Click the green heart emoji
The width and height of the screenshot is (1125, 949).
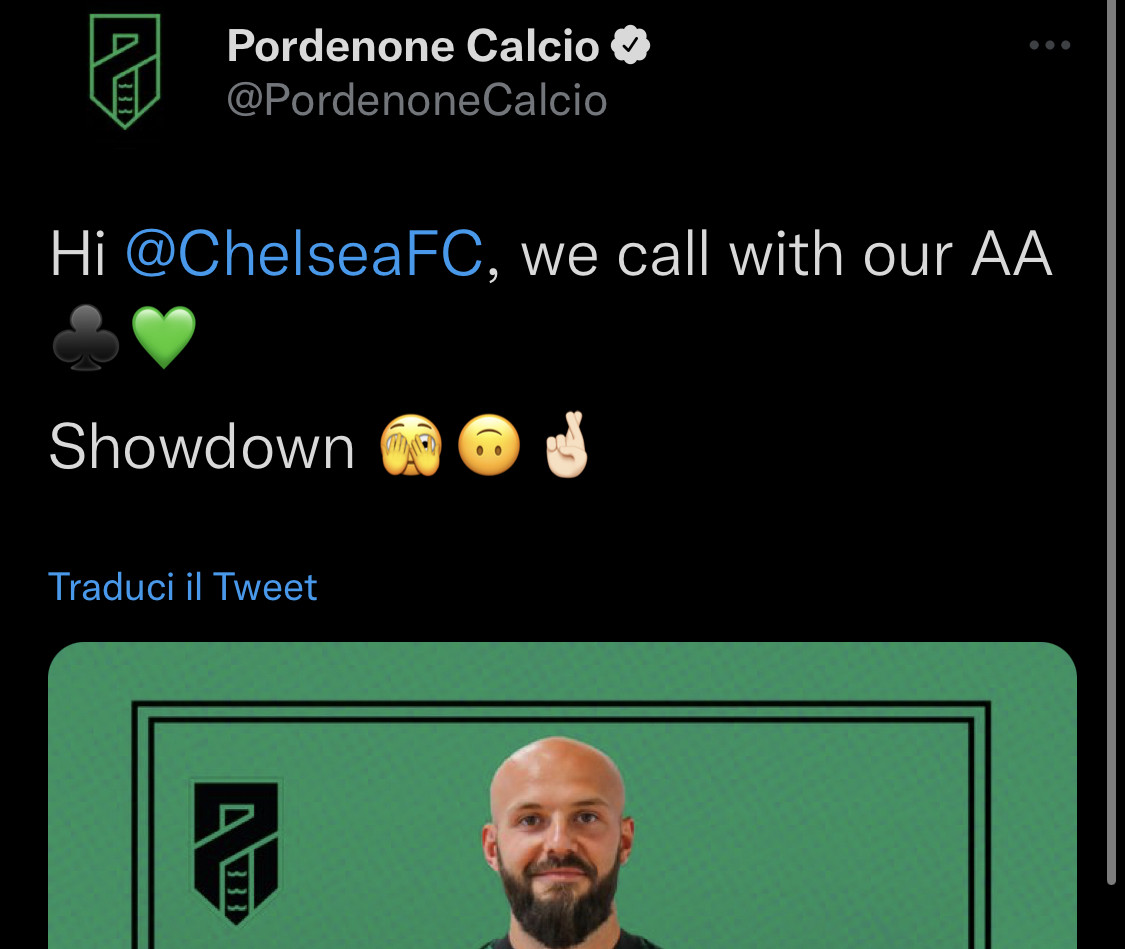point(164,339)
